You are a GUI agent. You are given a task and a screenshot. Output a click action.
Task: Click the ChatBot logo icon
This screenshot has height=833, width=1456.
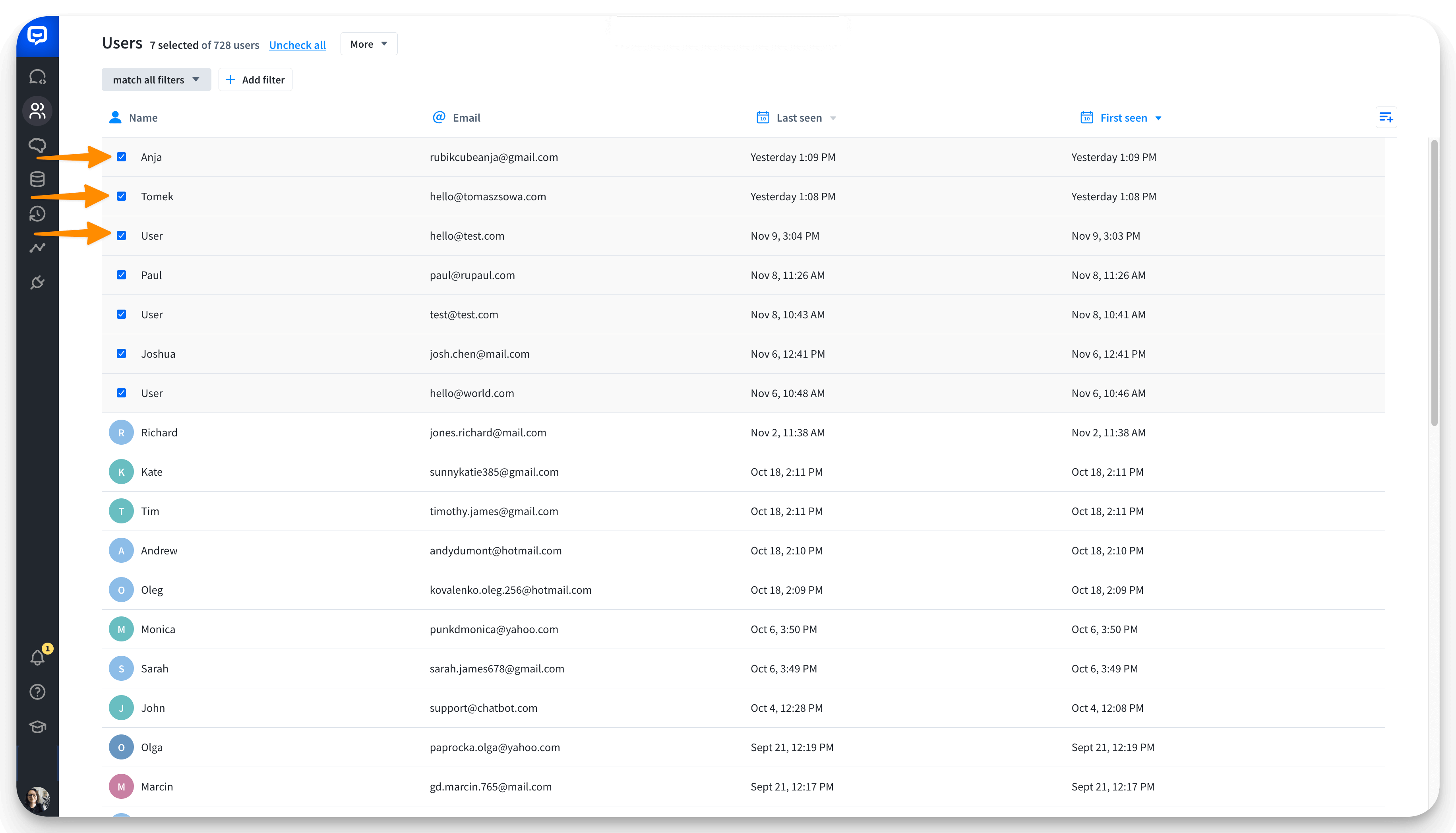[37, 36]
